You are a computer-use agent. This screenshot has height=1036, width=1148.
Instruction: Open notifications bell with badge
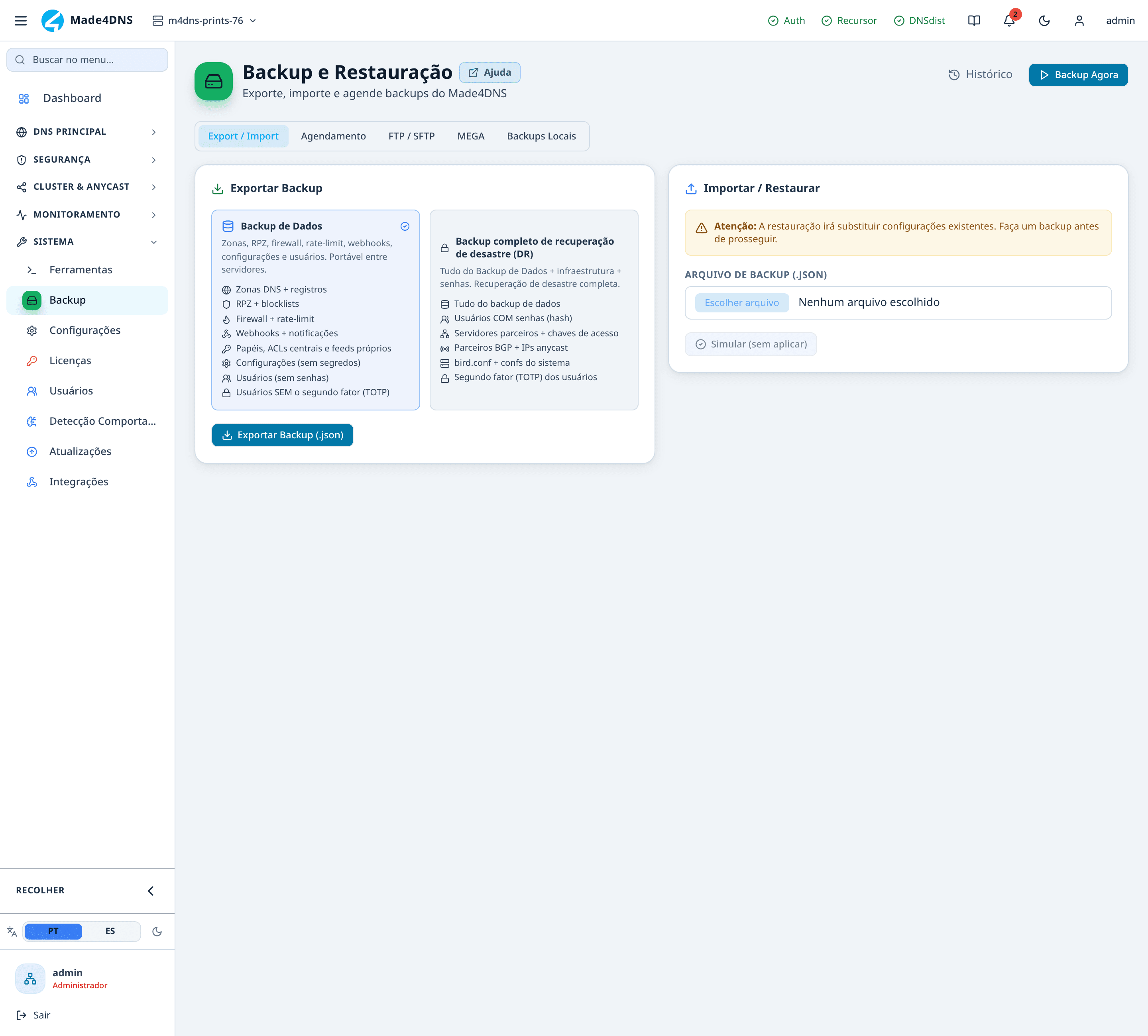pos(1009,20)
